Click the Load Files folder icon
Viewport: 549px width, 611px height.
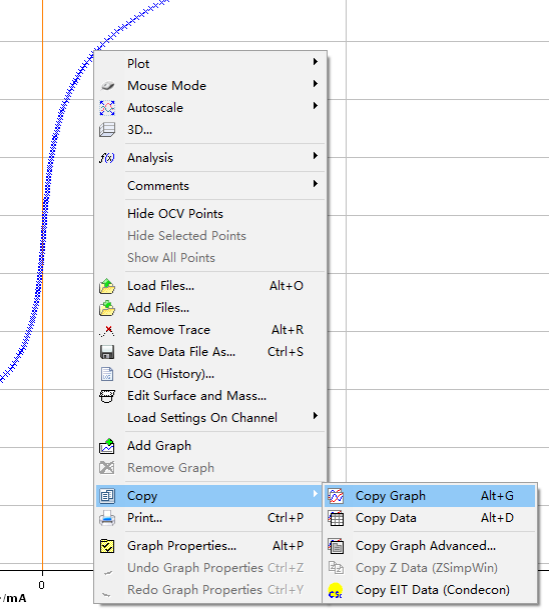(107, 286)
